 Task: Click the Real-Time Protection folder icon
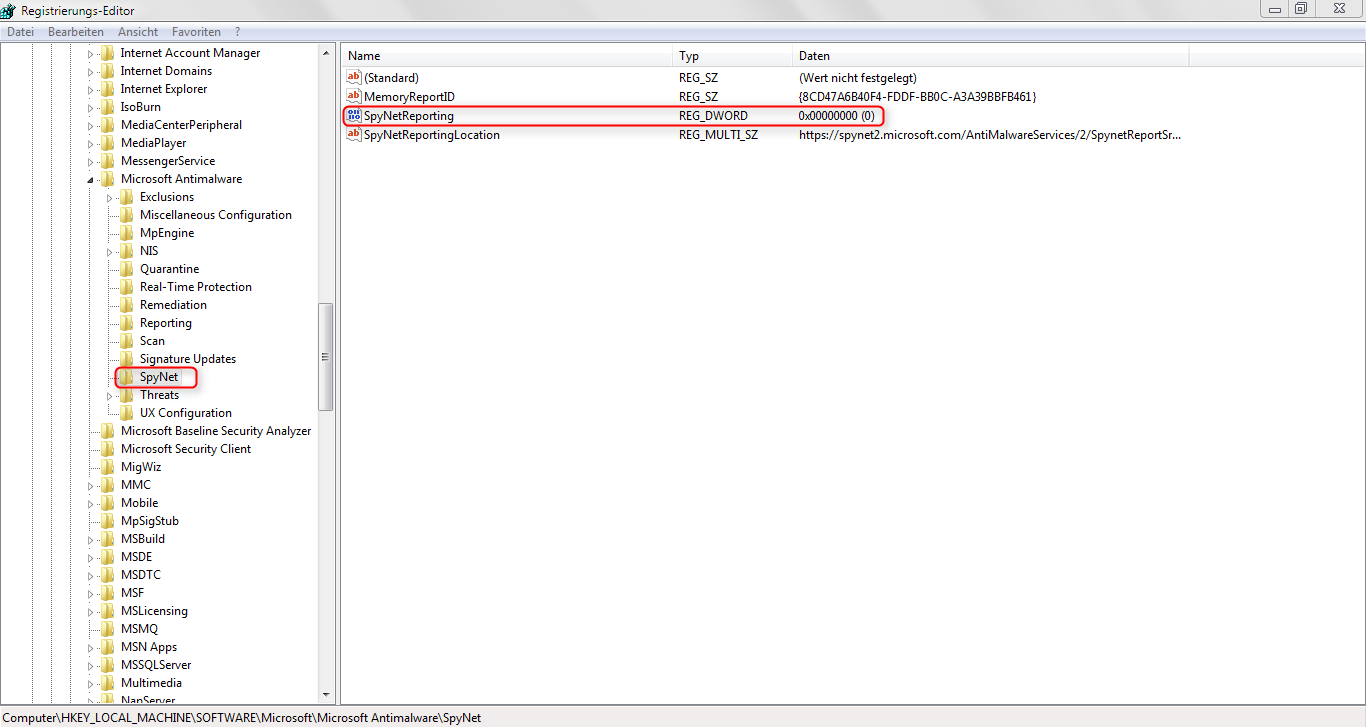tap(128, 286)
